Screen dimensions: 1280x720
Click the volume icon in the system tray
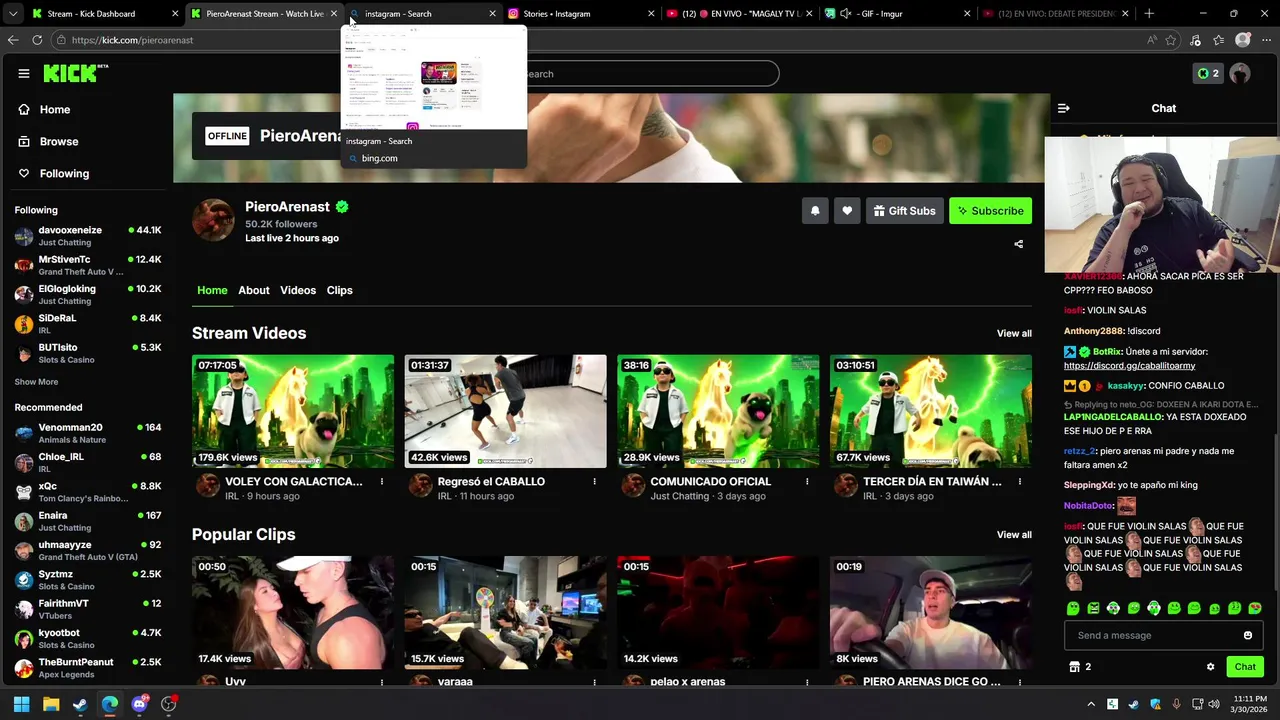(1214, 704)
